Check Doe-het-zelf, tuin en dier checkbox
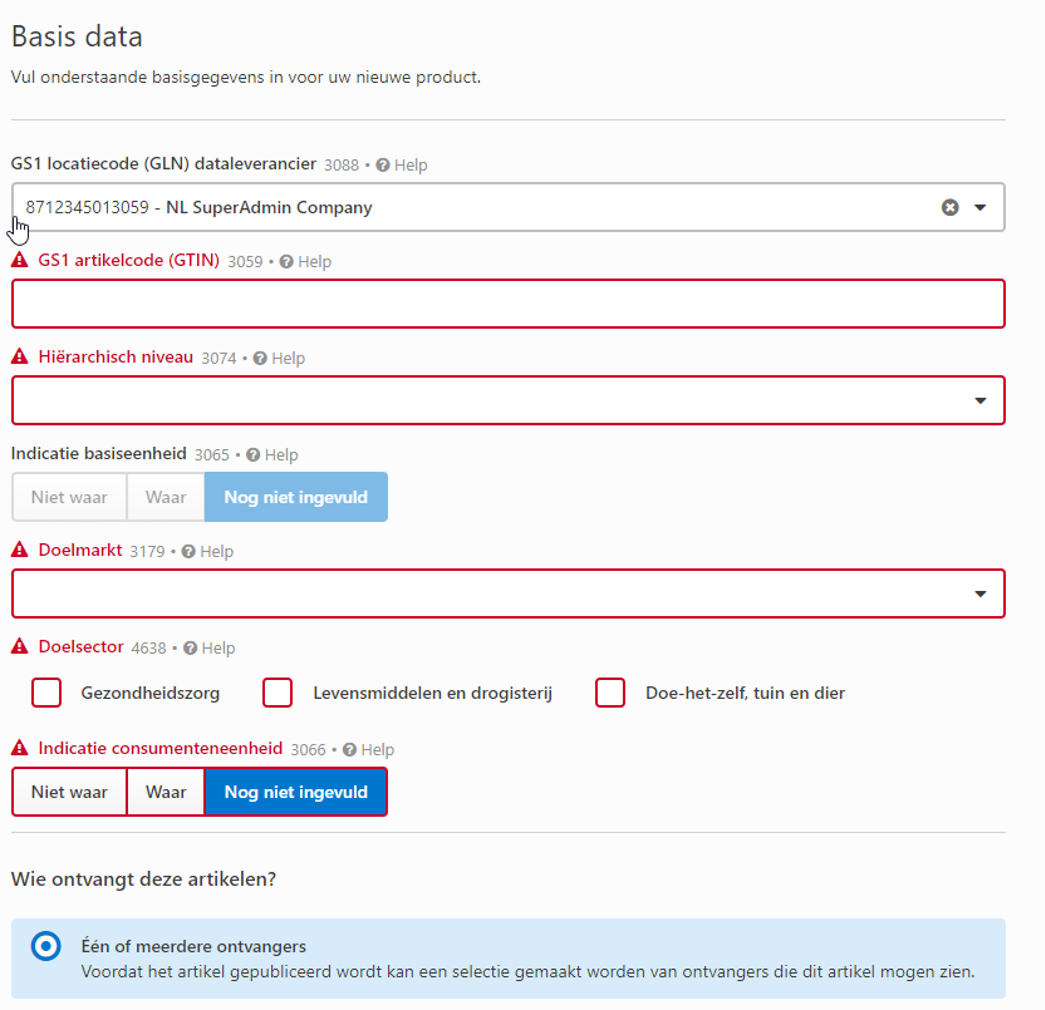The image size is (1045, 1010). pos(610,693)
